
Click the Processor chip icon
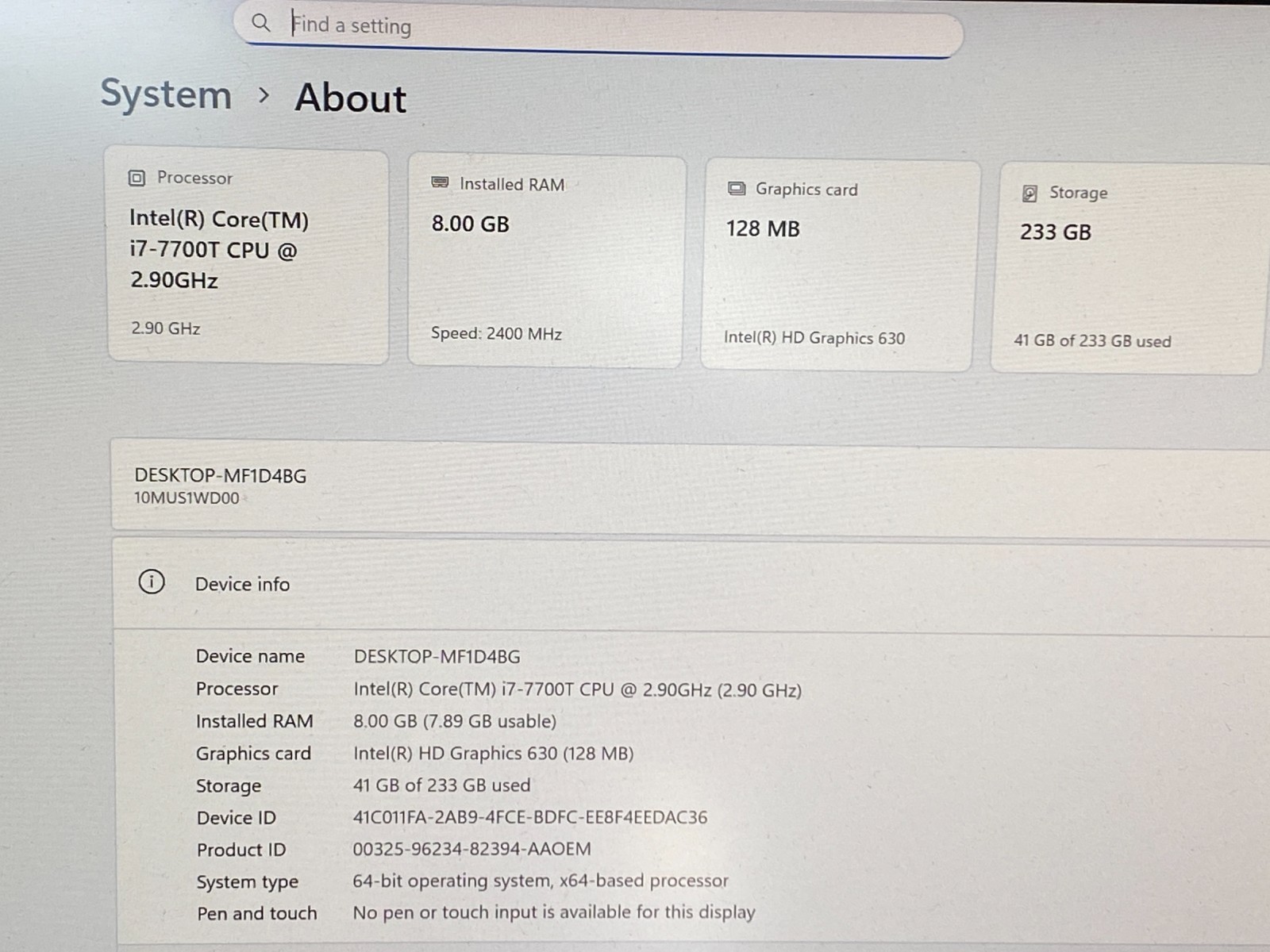(x=137, y=178)
